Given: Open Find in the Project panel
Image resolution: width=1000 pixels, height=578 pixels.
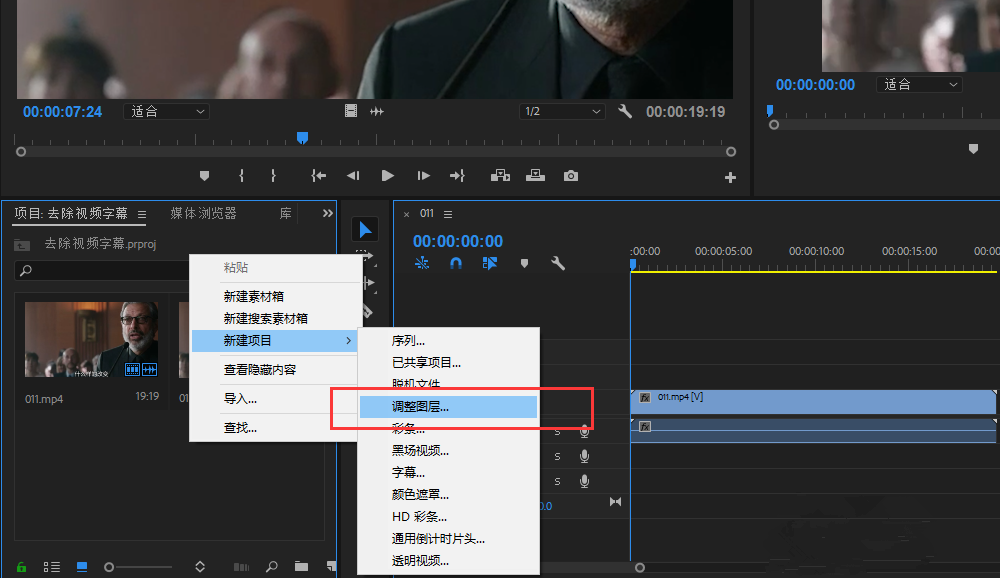Looking at the screenshot, I should point(272,565).
